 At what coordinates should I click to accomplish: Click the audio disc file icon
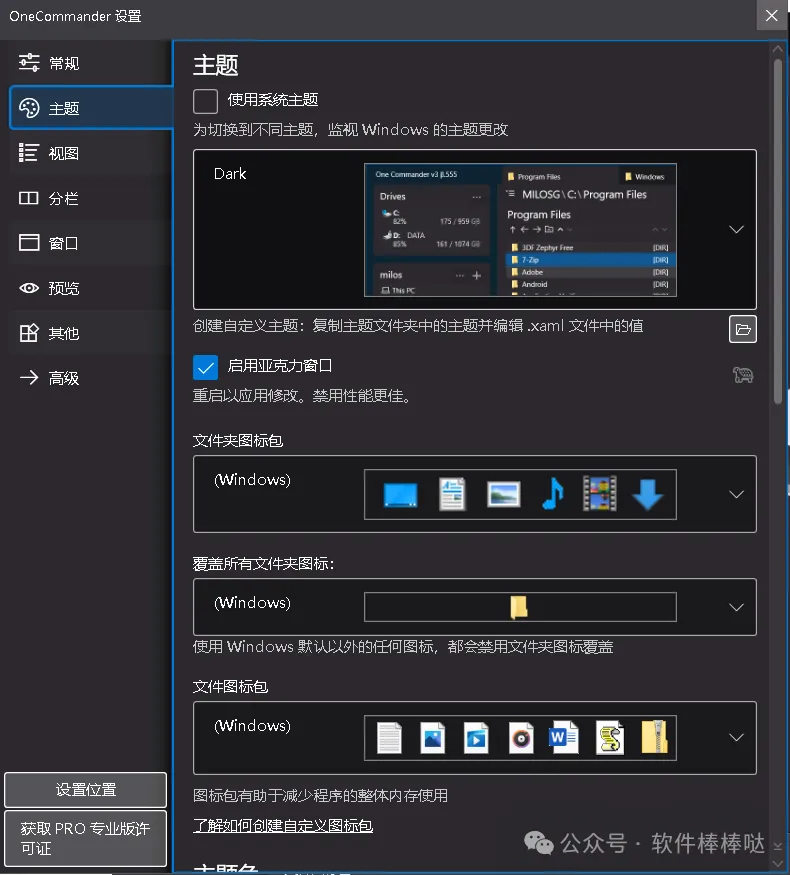(x=521, y=738)
